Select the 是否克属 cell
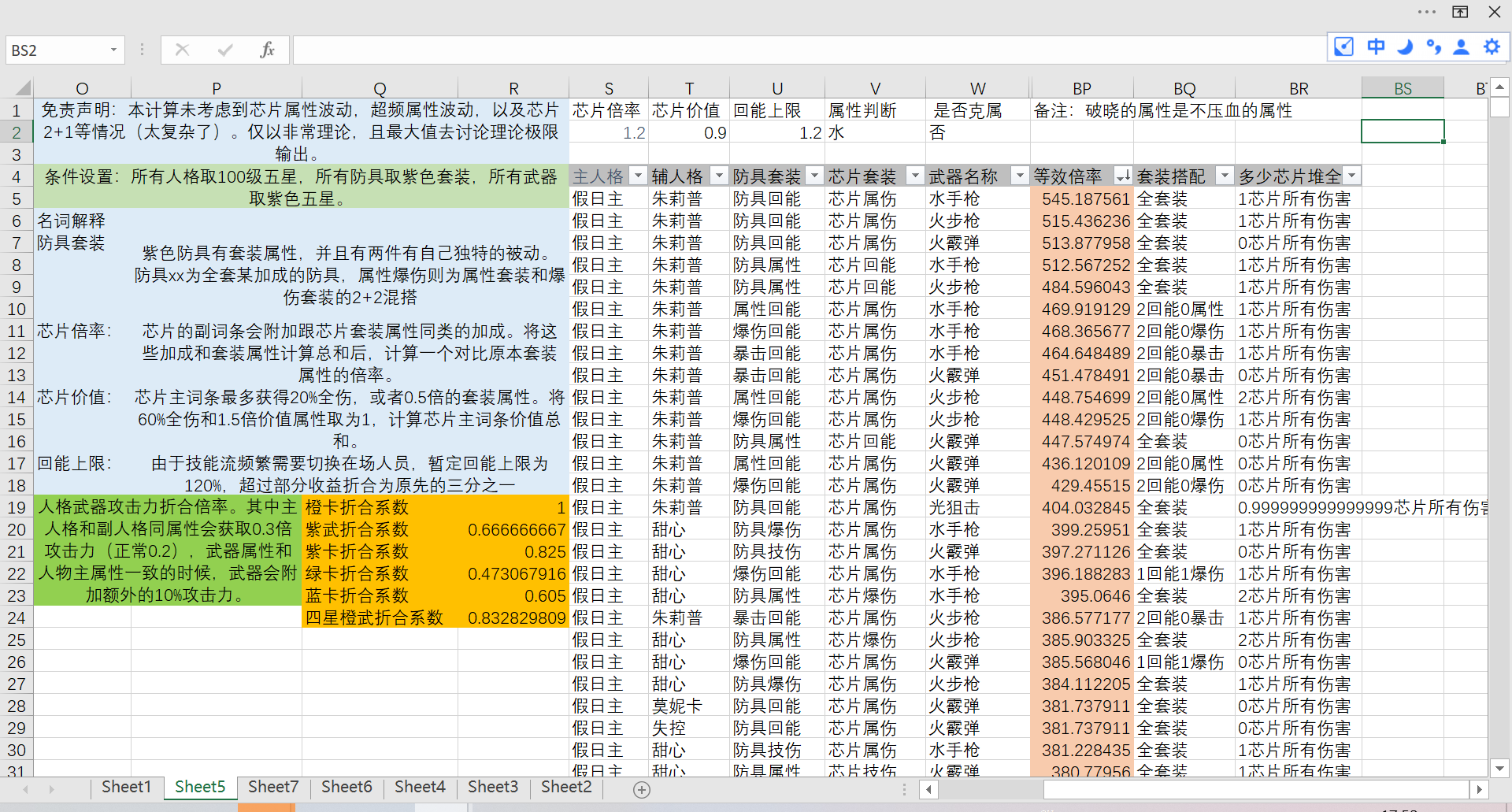Screen dimensions: 1512x812 [x=978, y=110]
